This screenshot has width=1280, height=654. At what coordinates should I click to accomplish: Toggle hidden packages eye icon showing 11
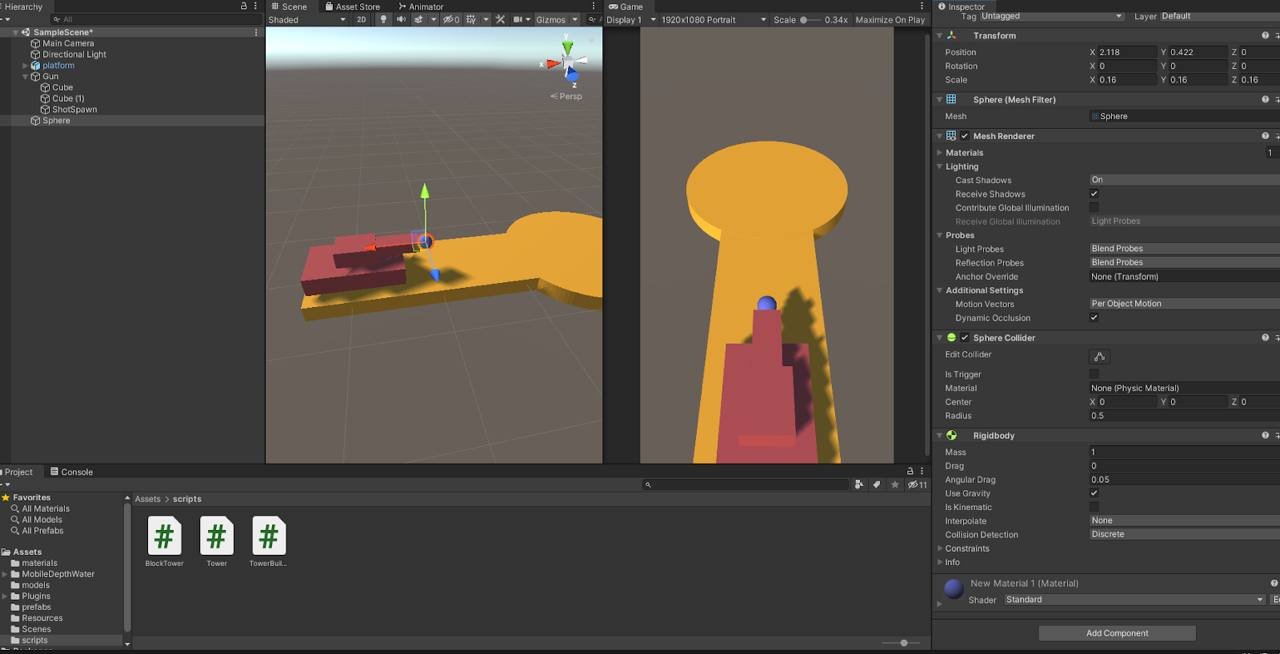(x=917, y=484)
